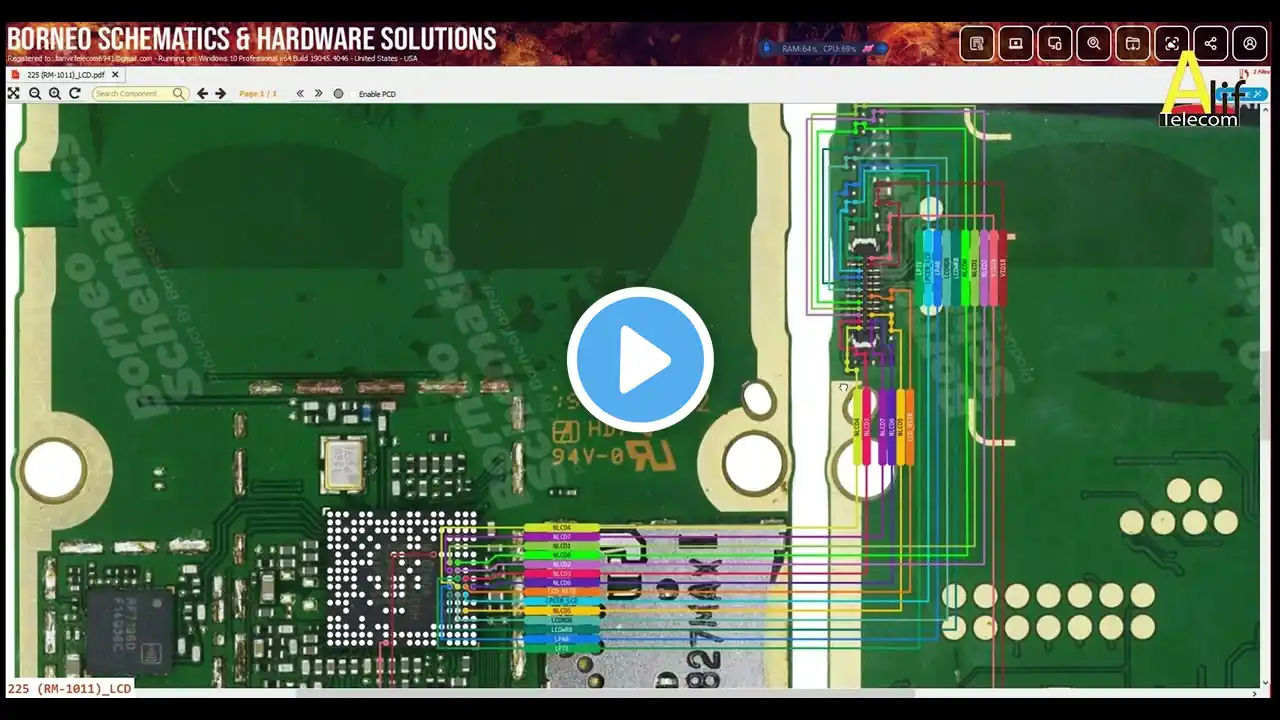Click the LPTE green signal label
The height and width of the screenshot is (720, 1280).
[562, 648]
